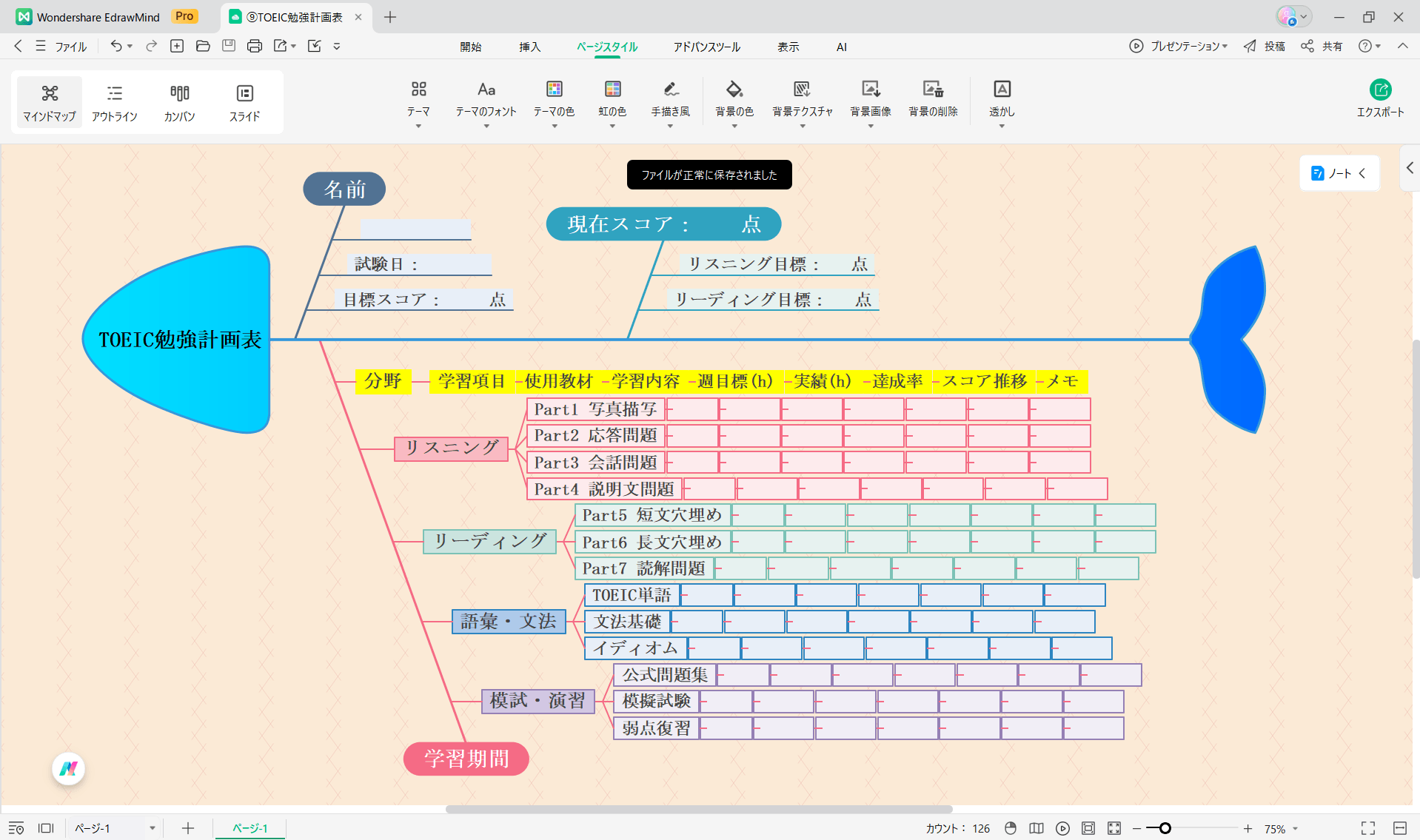
Task: Open カンバン view
Action: [x=178, y=102]
